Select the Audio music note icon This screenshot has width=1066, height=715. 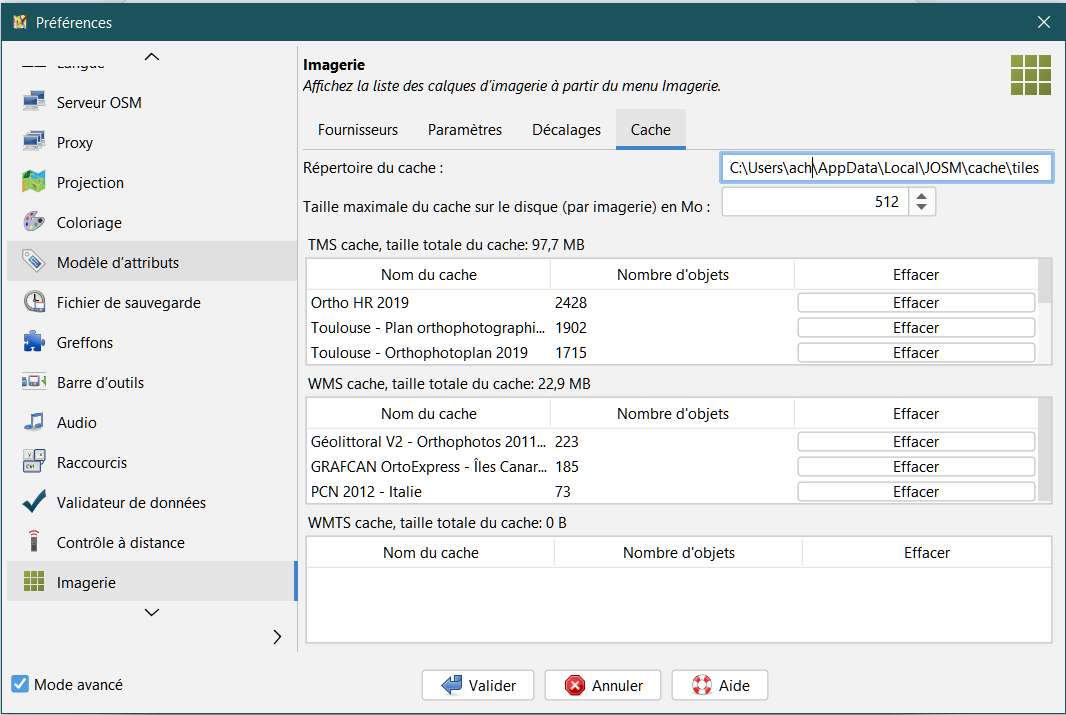[x=34, y=422]
